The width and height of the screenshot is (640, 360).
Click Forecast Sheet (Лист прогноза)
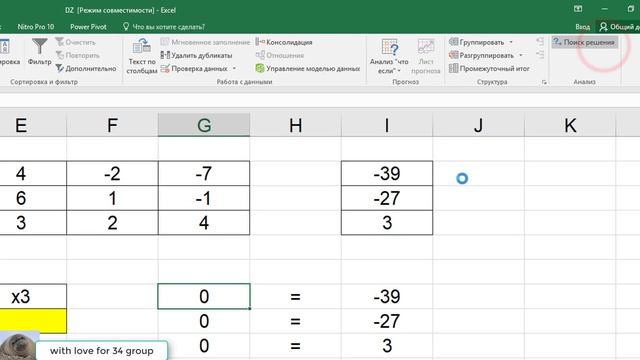426,56
